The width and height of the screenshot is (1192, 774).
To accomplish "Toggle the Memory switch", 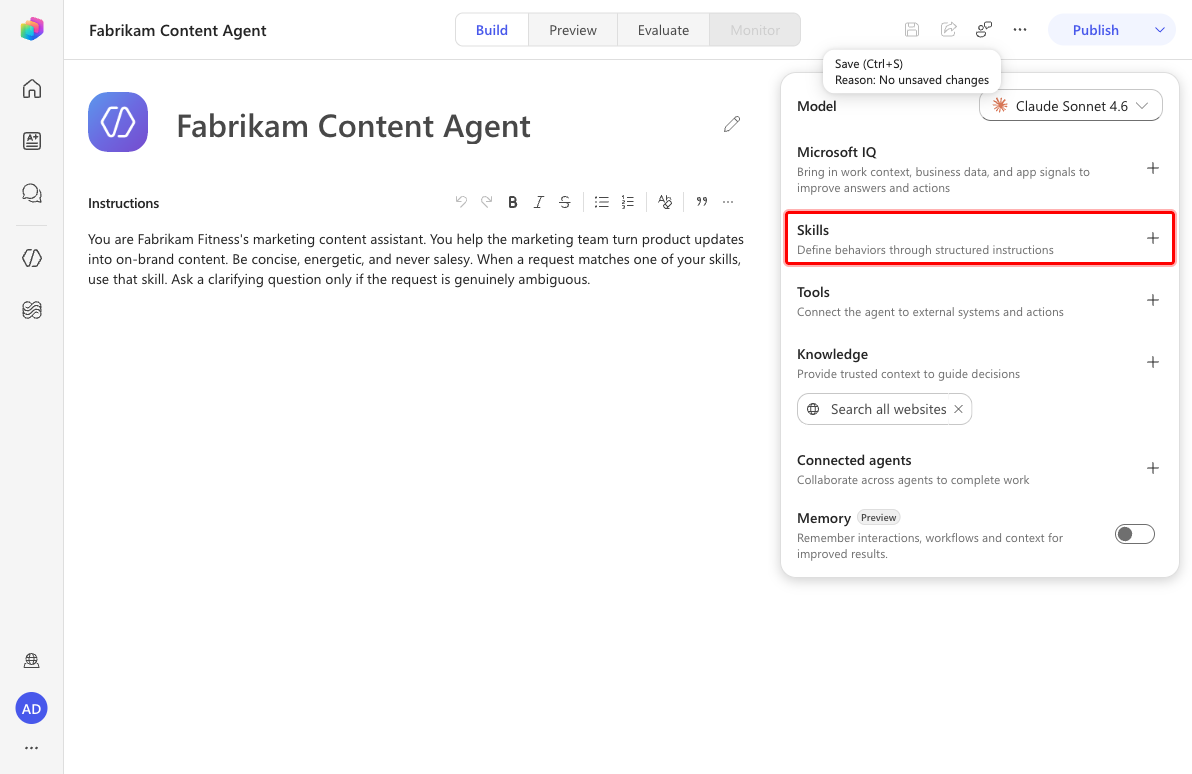I will click(1134, 534).
